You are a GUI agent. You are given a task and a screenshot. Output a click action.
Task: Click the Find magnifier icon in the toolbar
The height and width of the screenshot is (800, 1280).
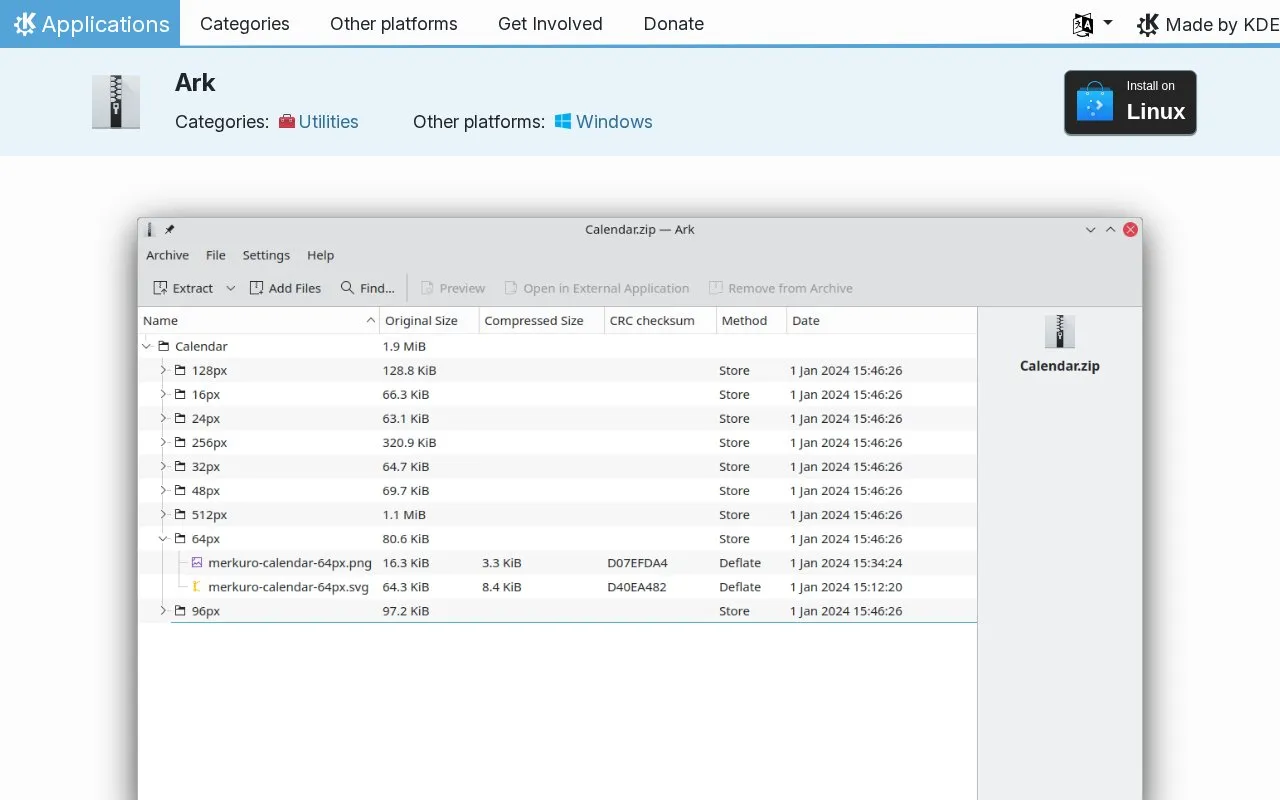coord(348,288)
